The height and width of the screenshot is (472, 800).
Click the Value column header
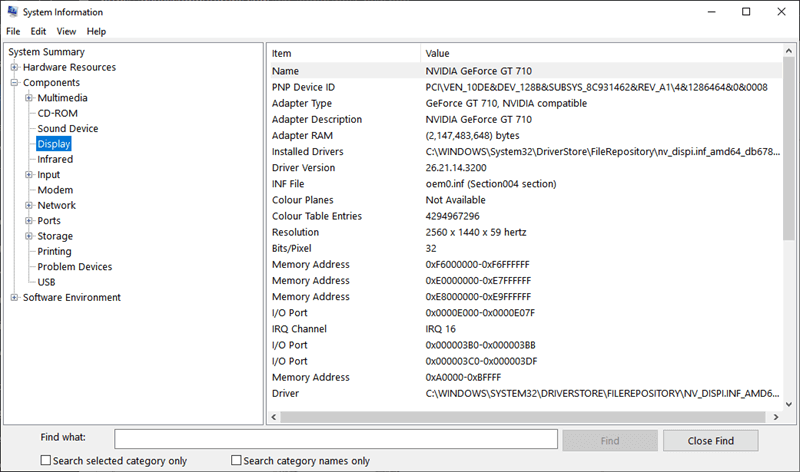click(601, 53)
